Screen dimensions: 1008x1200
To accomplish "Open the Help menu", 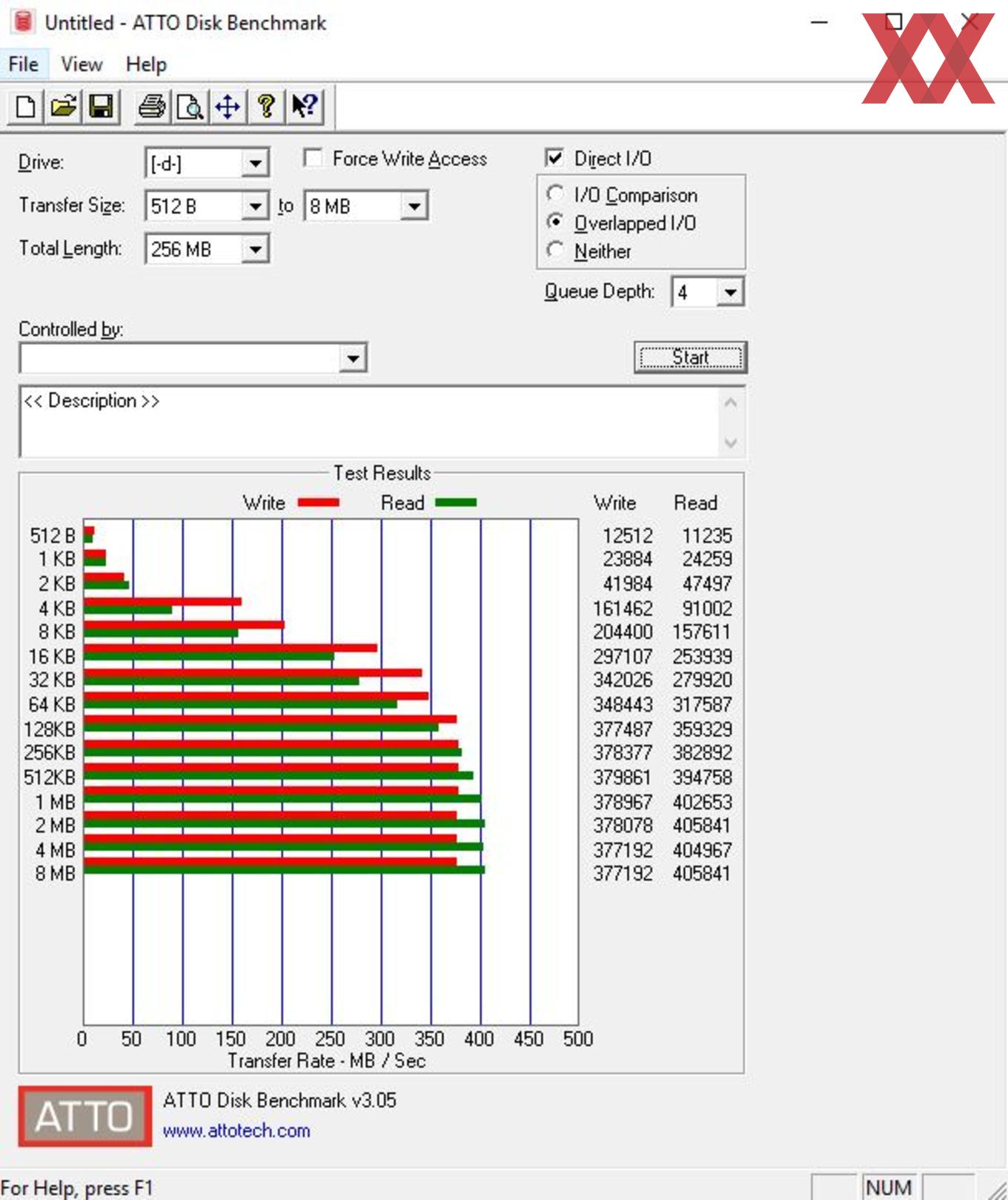I will click(x=146, y=64).
